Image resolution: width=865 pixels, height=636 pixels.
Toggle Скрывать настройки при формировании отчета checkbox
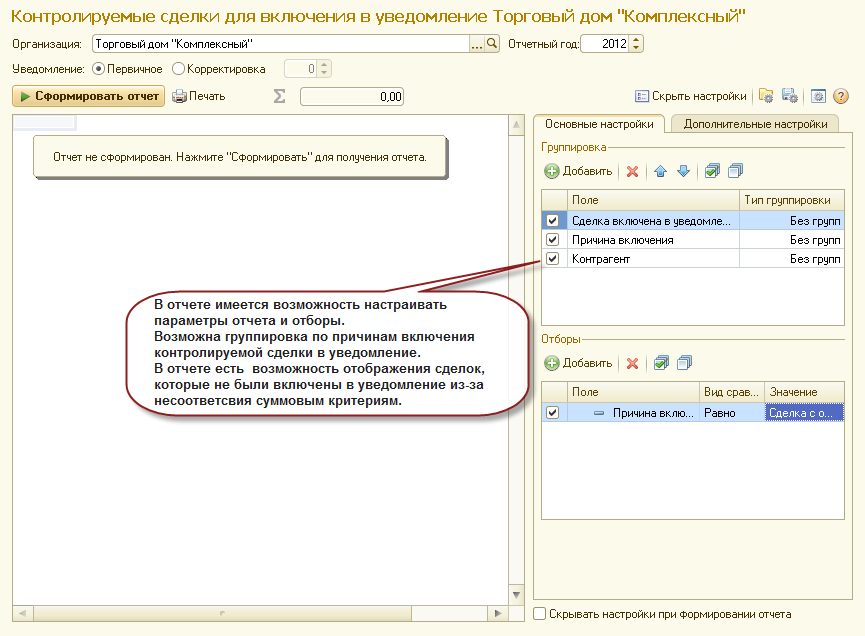click(540, 614)
